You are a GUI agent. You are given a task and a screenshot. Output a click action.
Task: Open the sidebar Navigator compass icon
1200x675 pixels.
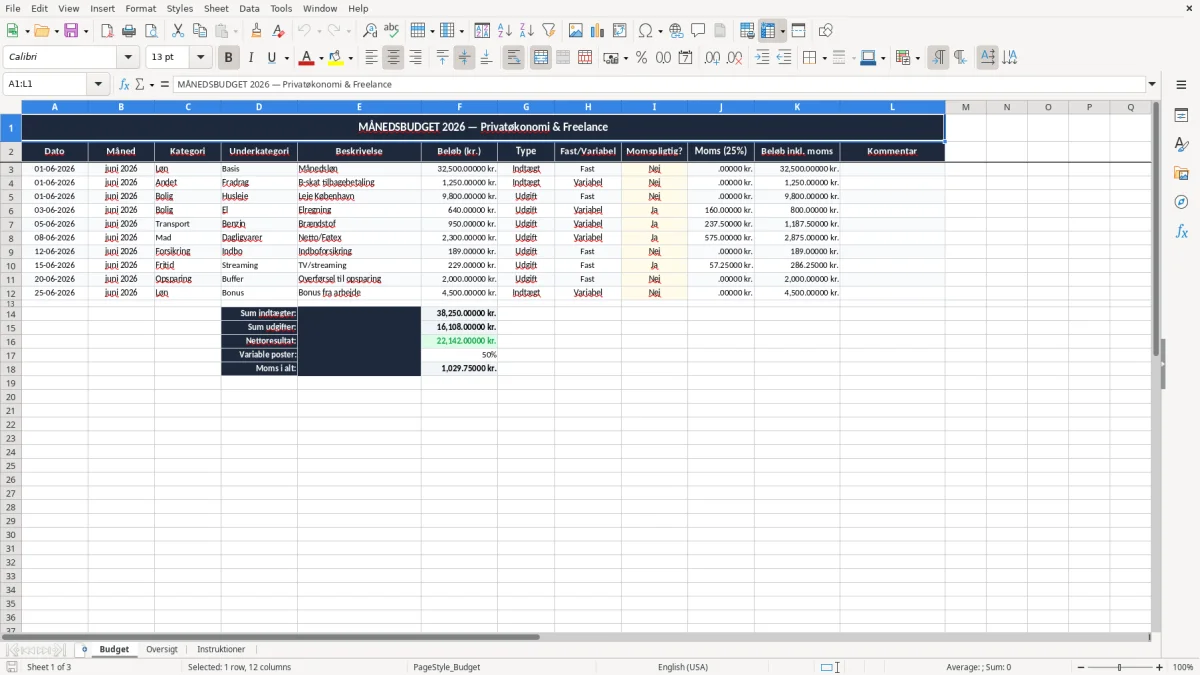pos(1181,202)
